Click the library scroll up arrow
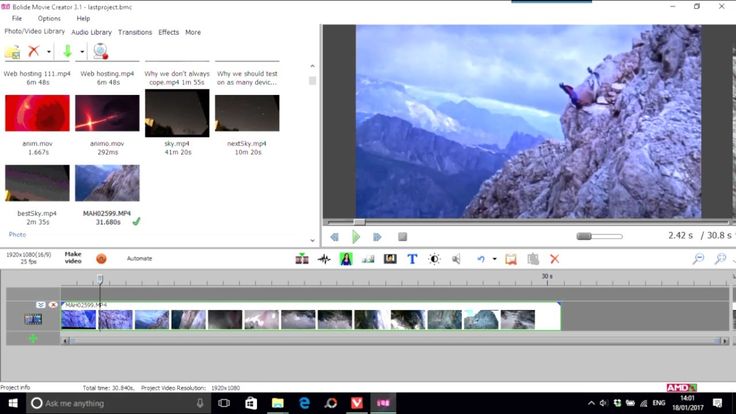The width and height of the screenshot is (736, 414). click(x=313, y=66)
